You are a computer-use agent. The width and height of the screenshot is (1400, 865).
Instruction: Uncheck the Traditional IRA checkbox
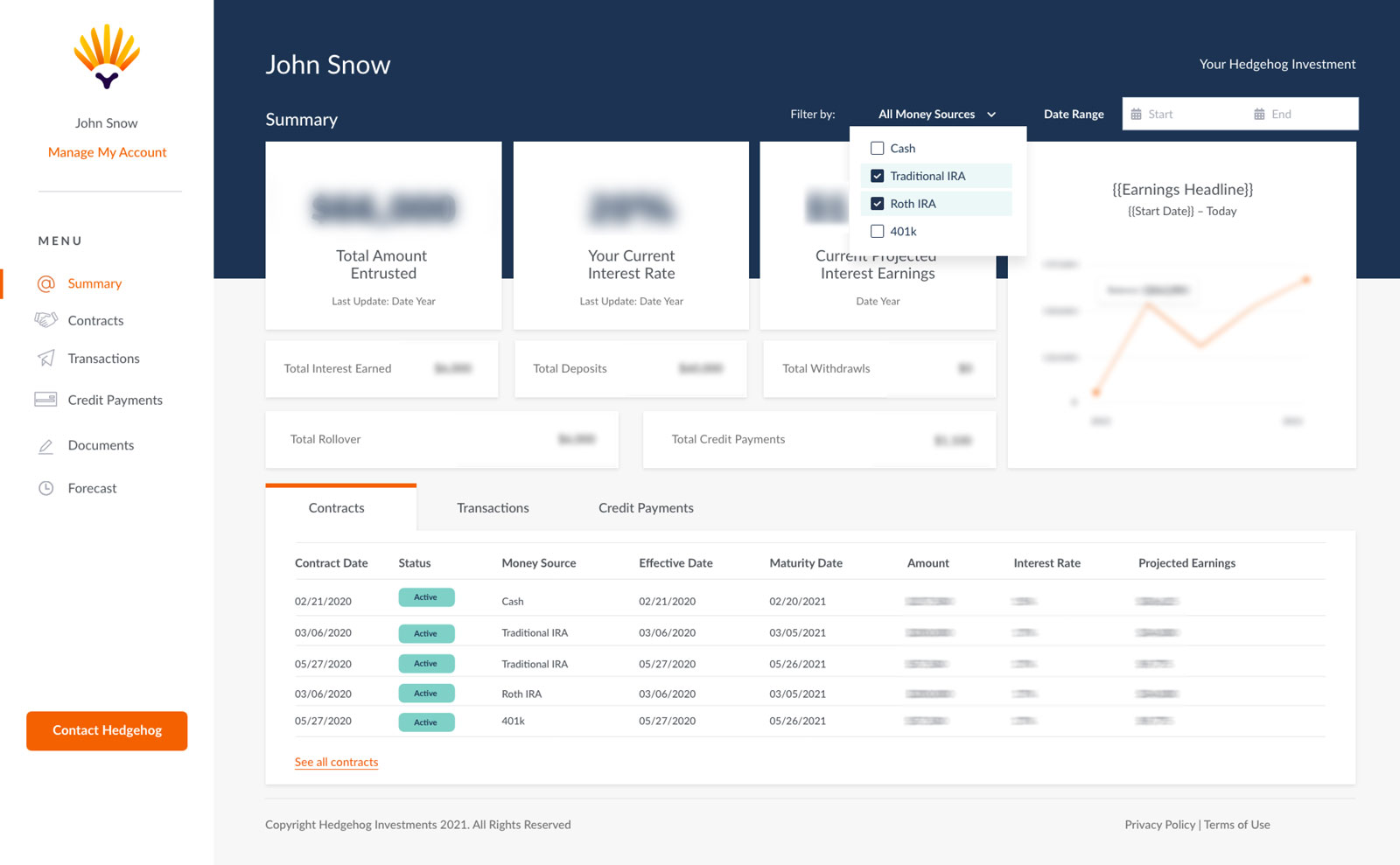(877, 176)
